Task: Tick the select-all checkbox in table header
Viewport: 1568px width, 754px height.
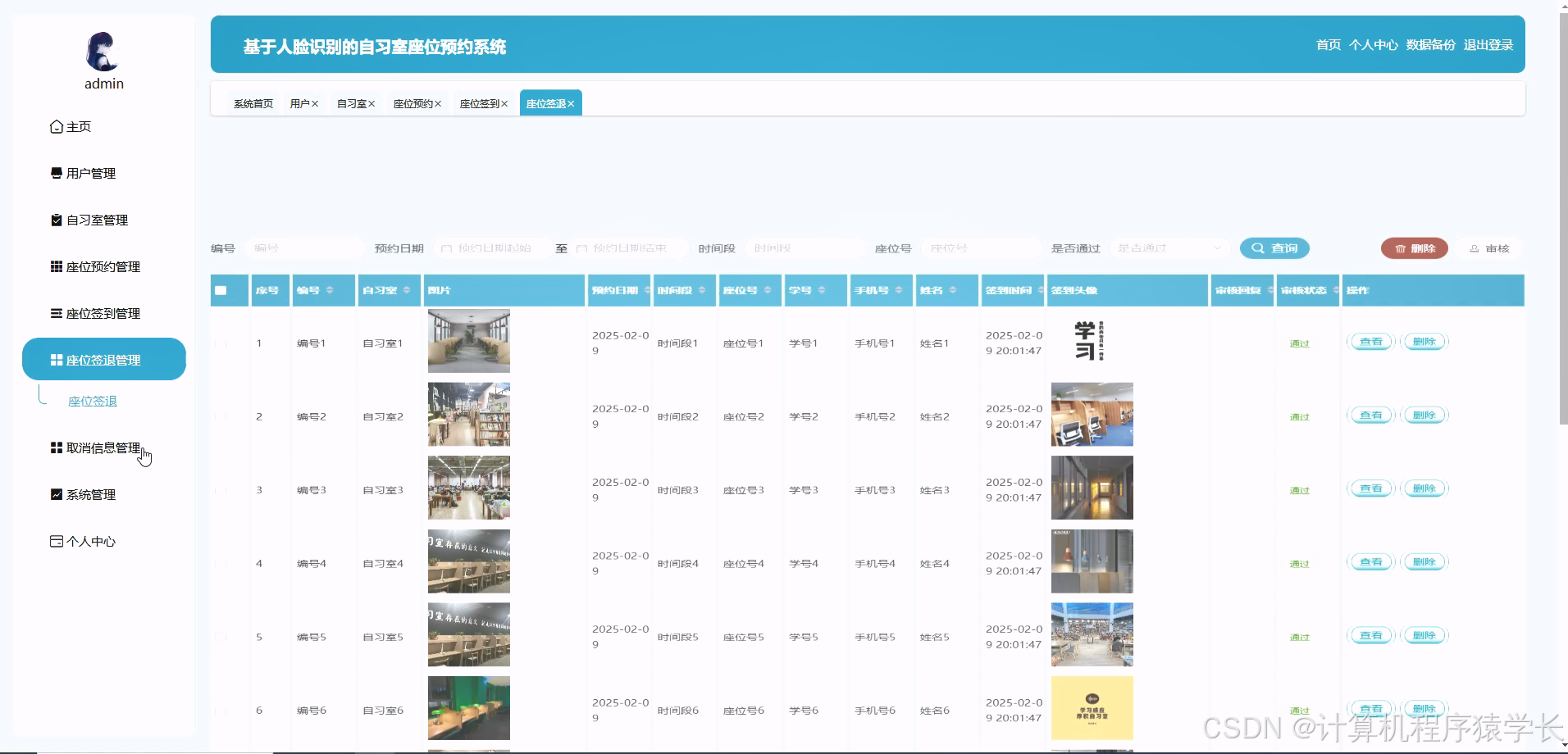Action: pyautogui.click(x=221, y=291)
